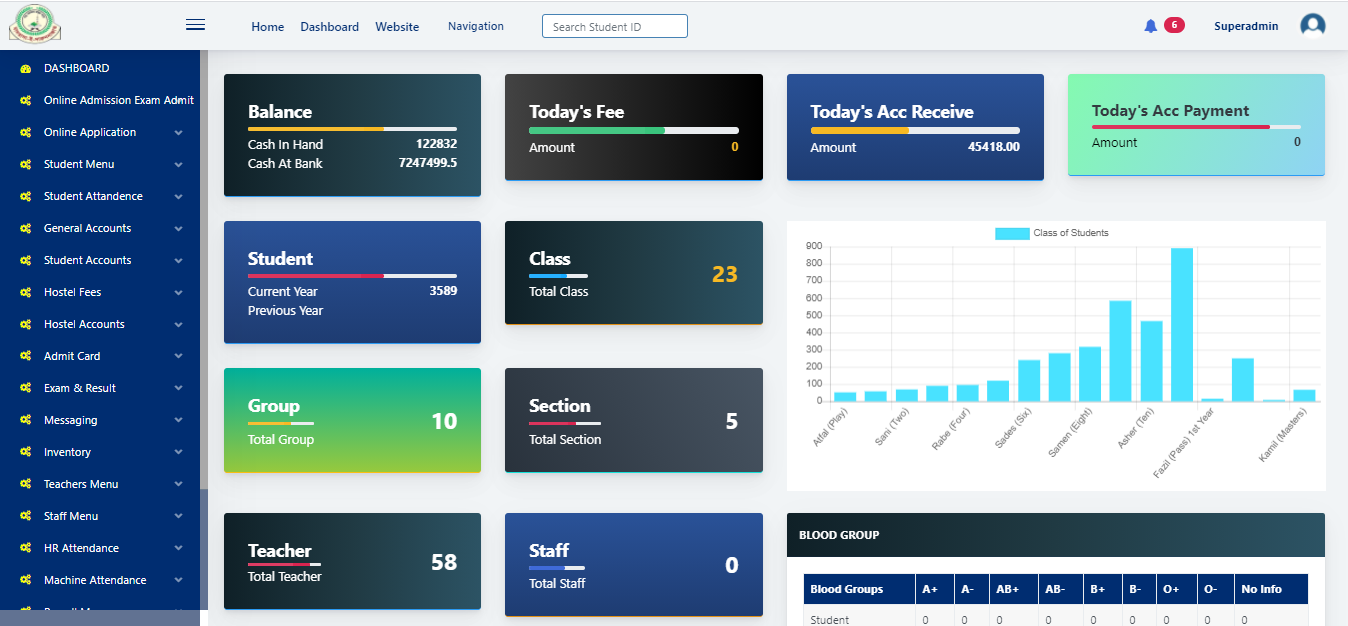This screenshot has width=1348, height=626.
Task: Click the school logo emblem
Action: tap(35, 24)
